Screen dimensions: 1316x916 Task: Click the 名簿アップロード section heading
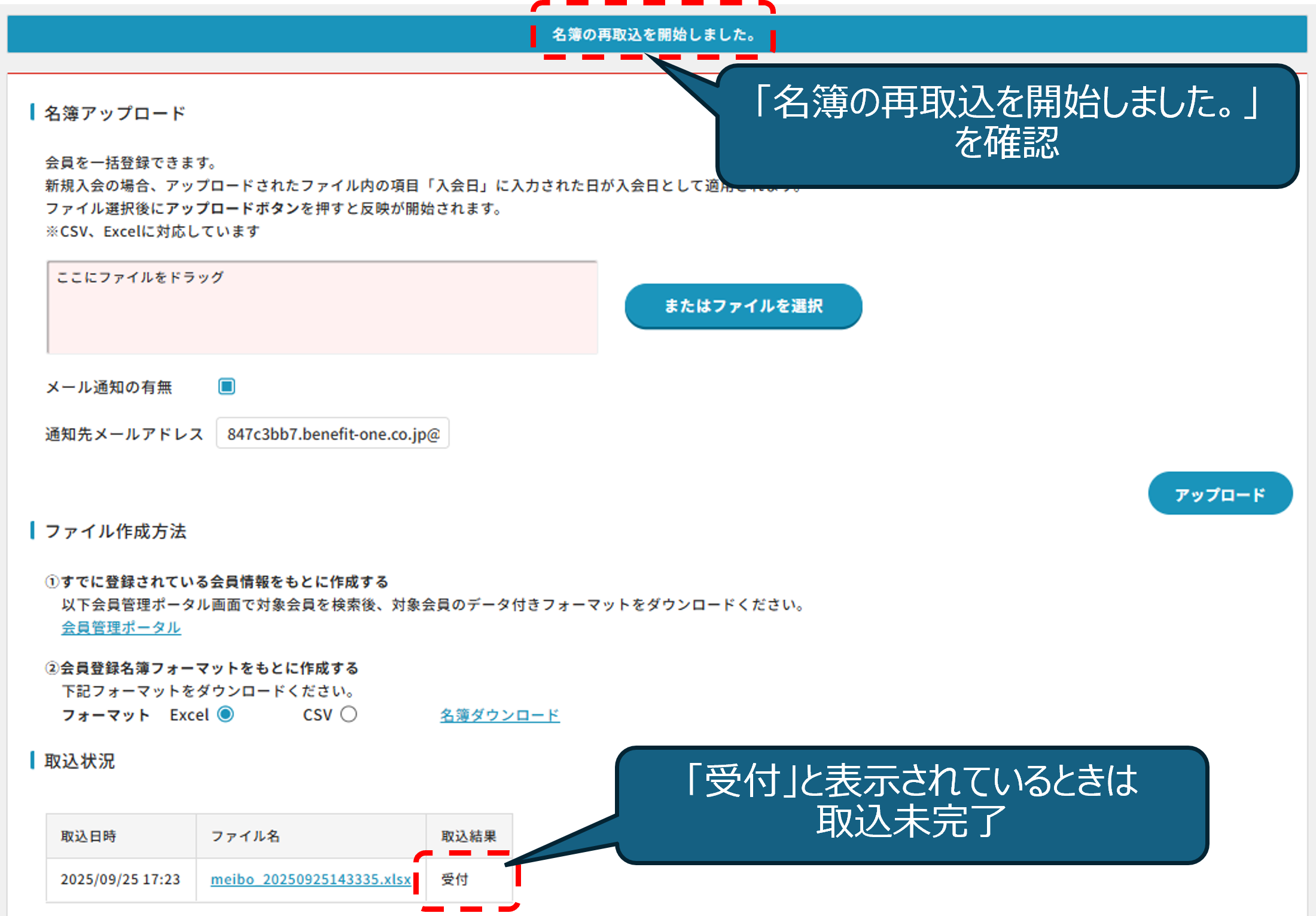tap(115, 113)
